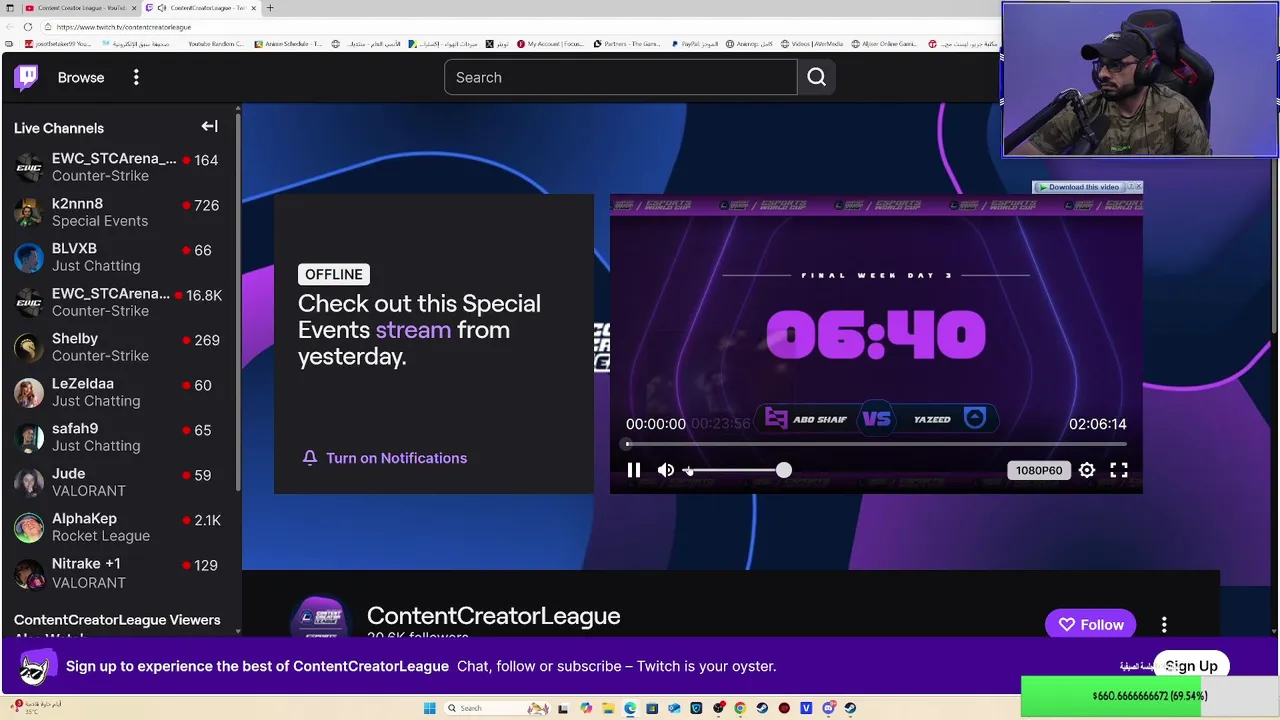The width and height of the screenshot is (1280, 720).
Task: Close the Download this video popup
Action: [x=1138, y=187]
